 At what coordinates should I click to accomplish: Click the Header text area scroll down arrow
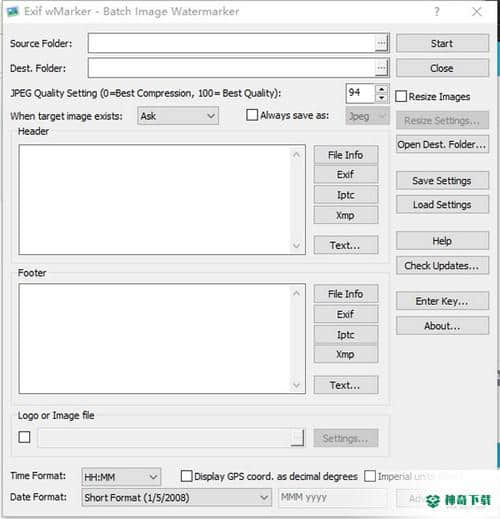tap(296, 246)
